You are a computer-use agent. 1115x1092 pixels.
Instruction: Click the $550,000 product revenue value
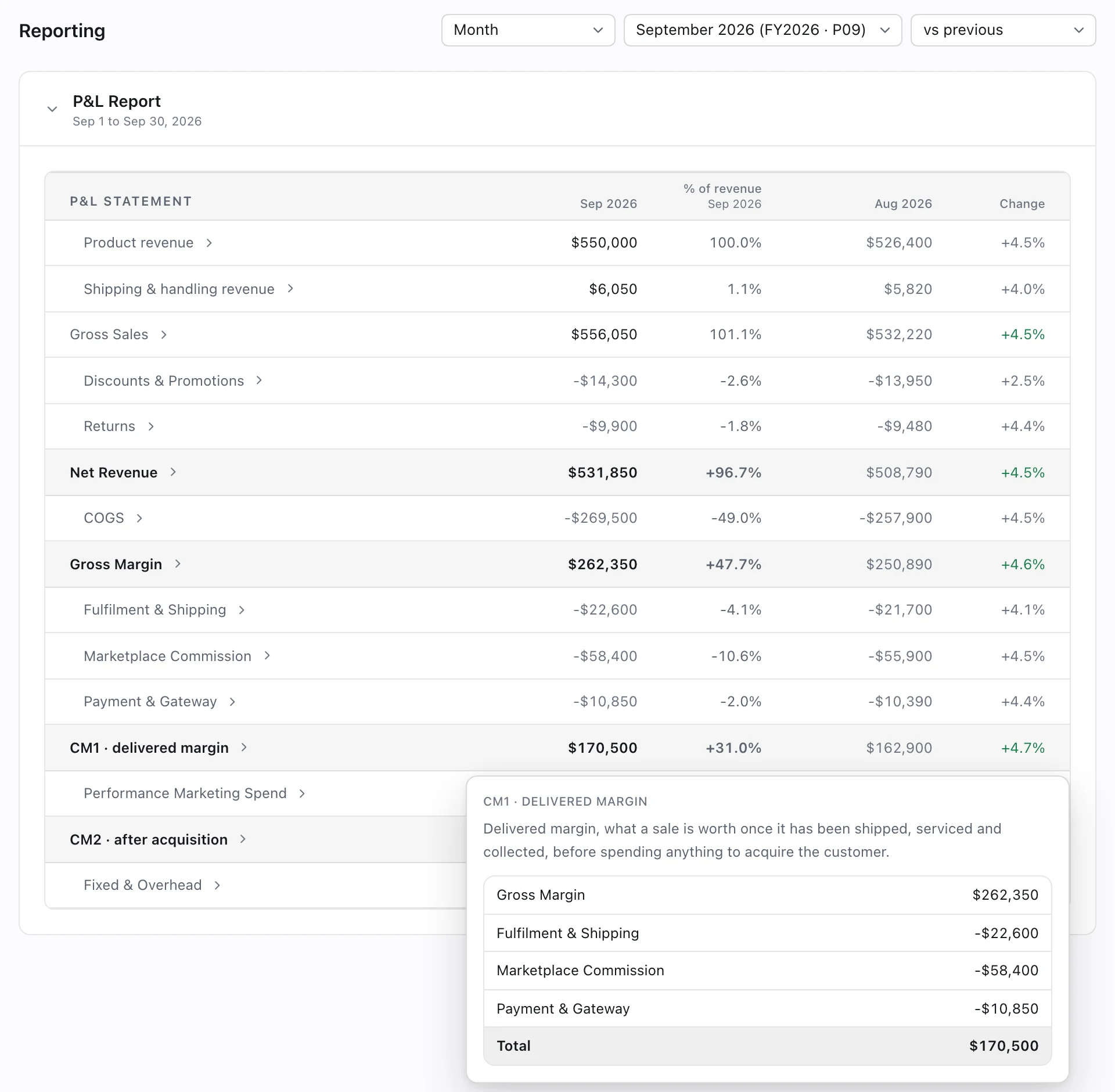click(x=604, y=243)
